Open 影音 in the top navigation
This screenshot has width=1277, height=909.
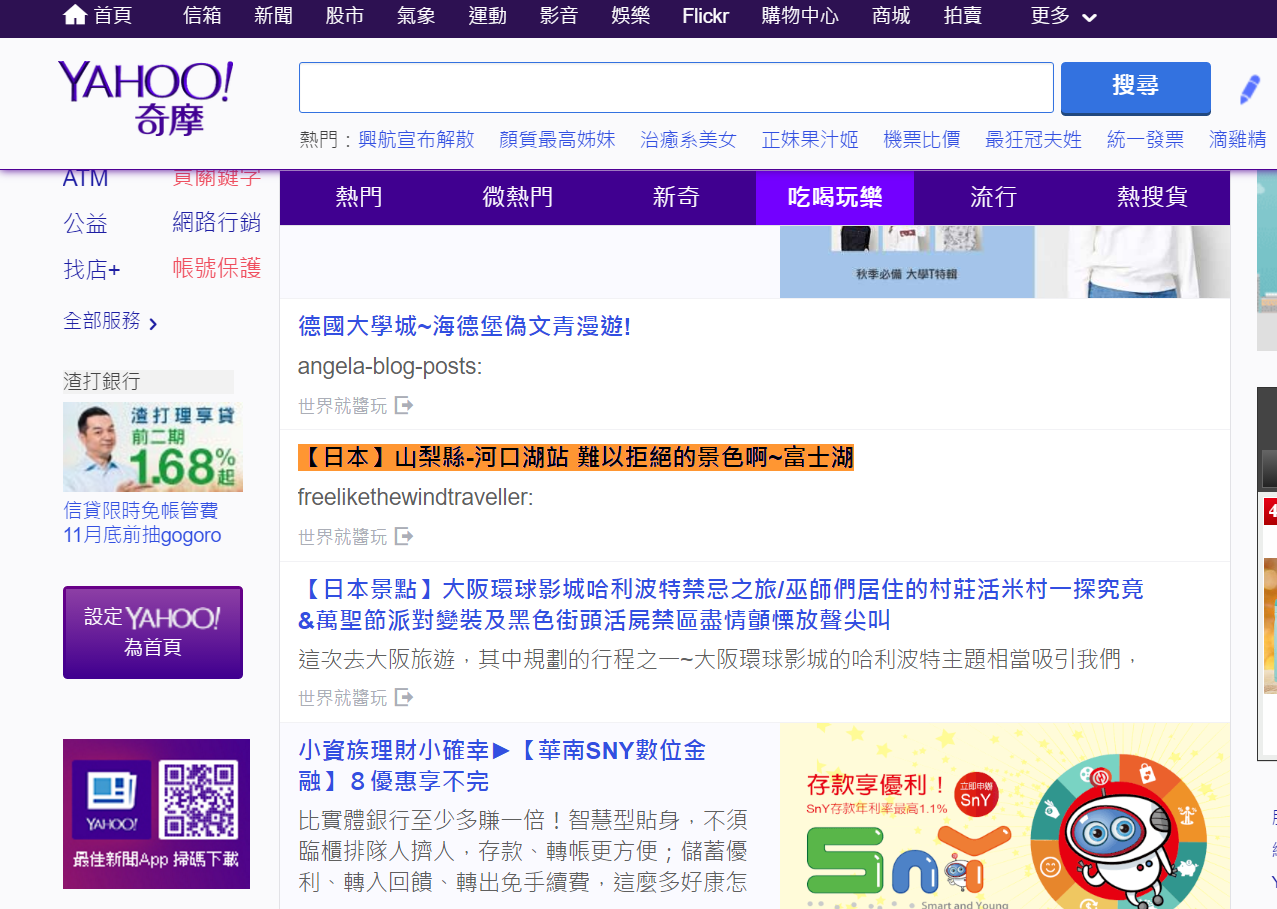point(559,16)
